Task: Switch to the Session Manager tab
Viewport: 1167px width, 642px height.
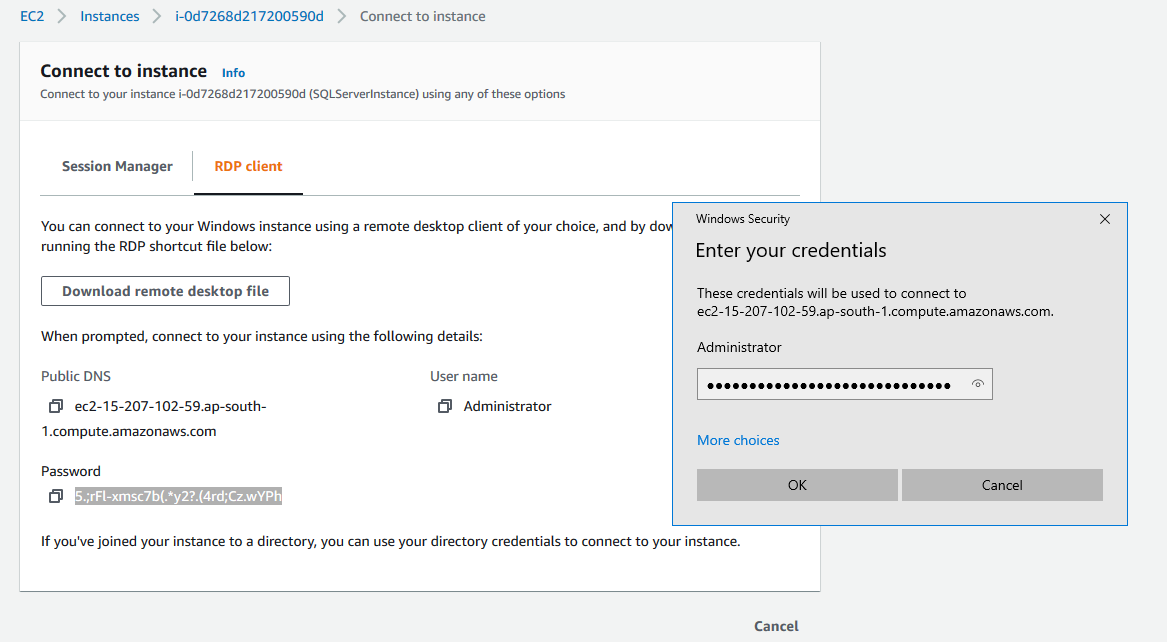Action: pyautogui.click(x=117, y=167)
